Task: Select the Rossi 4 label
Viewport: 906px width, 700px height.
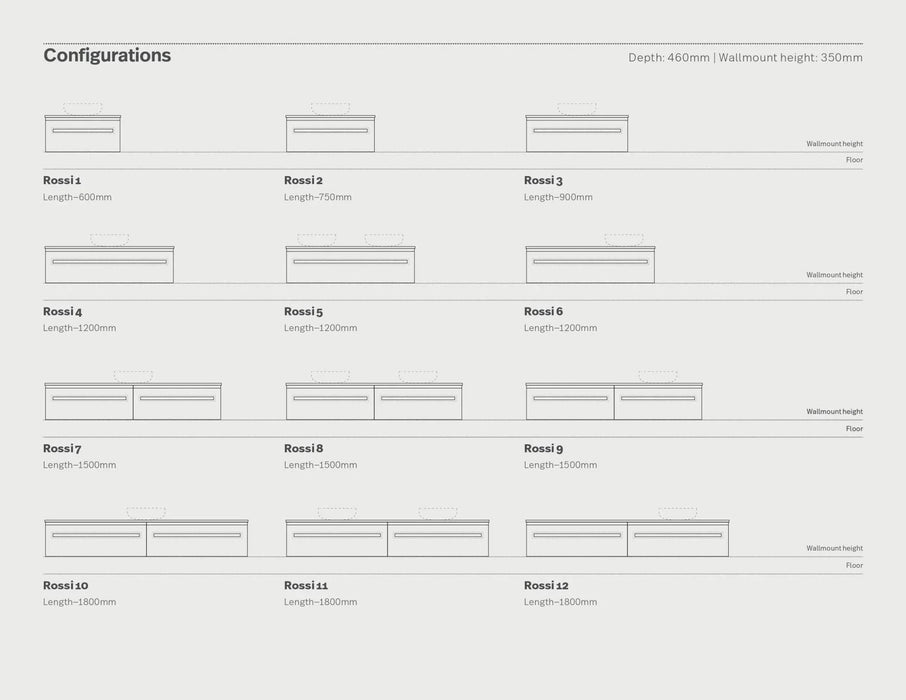Action: tap(62, 312)
